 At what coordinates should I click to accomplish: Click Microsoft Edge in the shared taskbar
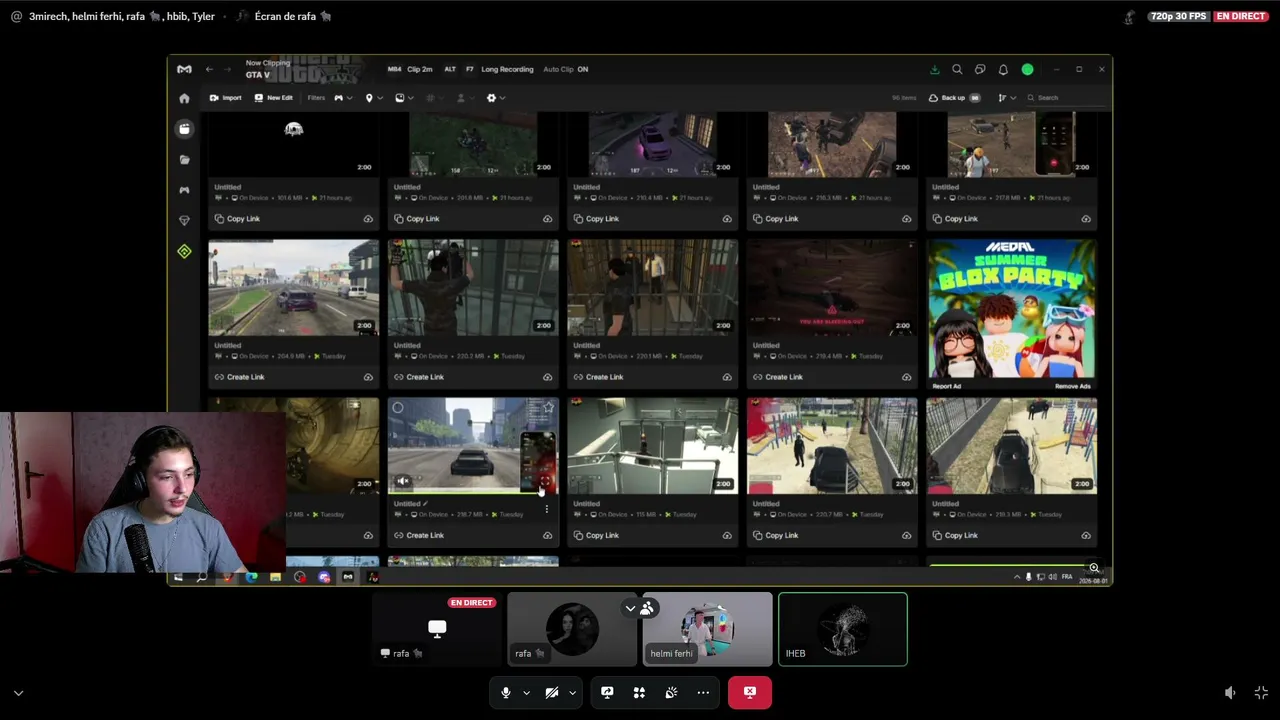[251, 577]
